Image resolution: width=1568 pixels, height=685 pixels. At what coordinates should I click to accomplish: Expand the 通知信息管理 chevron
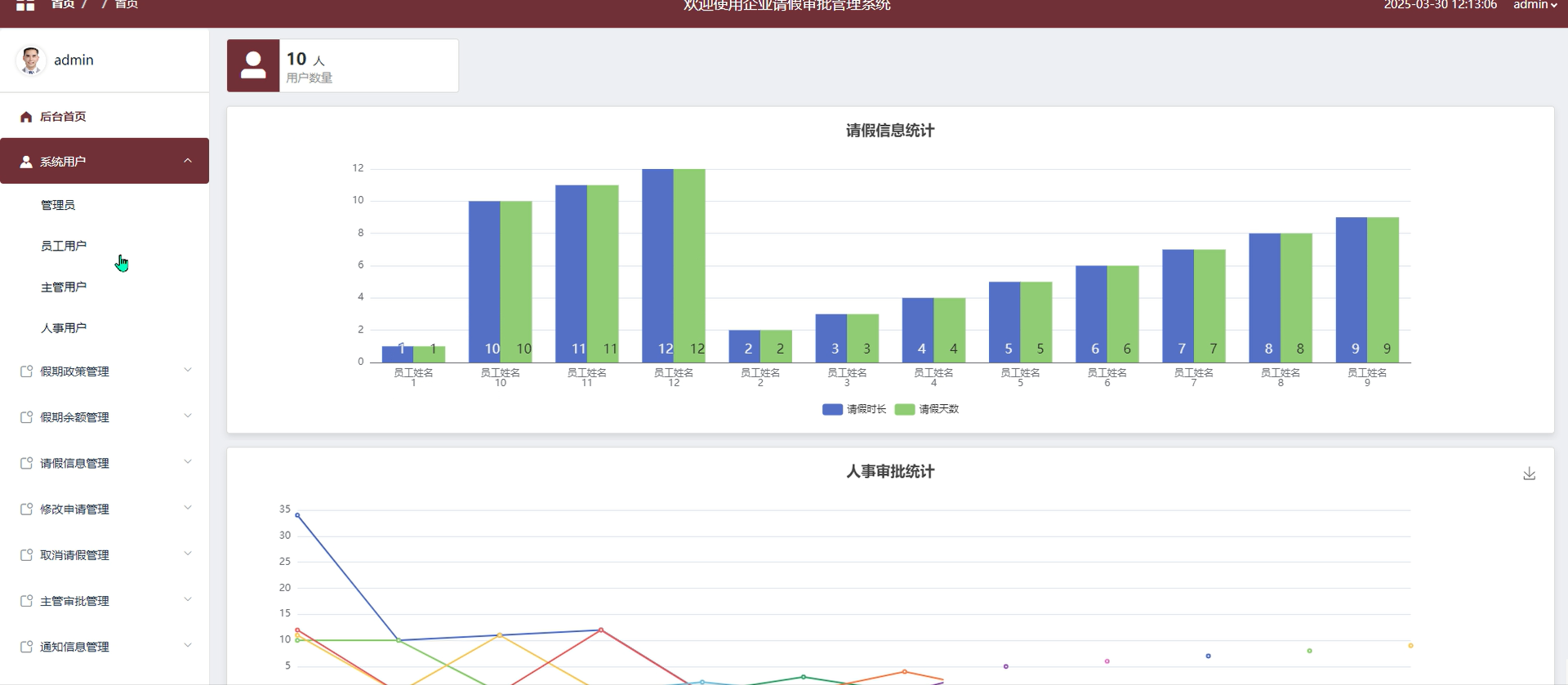point(188,646)
